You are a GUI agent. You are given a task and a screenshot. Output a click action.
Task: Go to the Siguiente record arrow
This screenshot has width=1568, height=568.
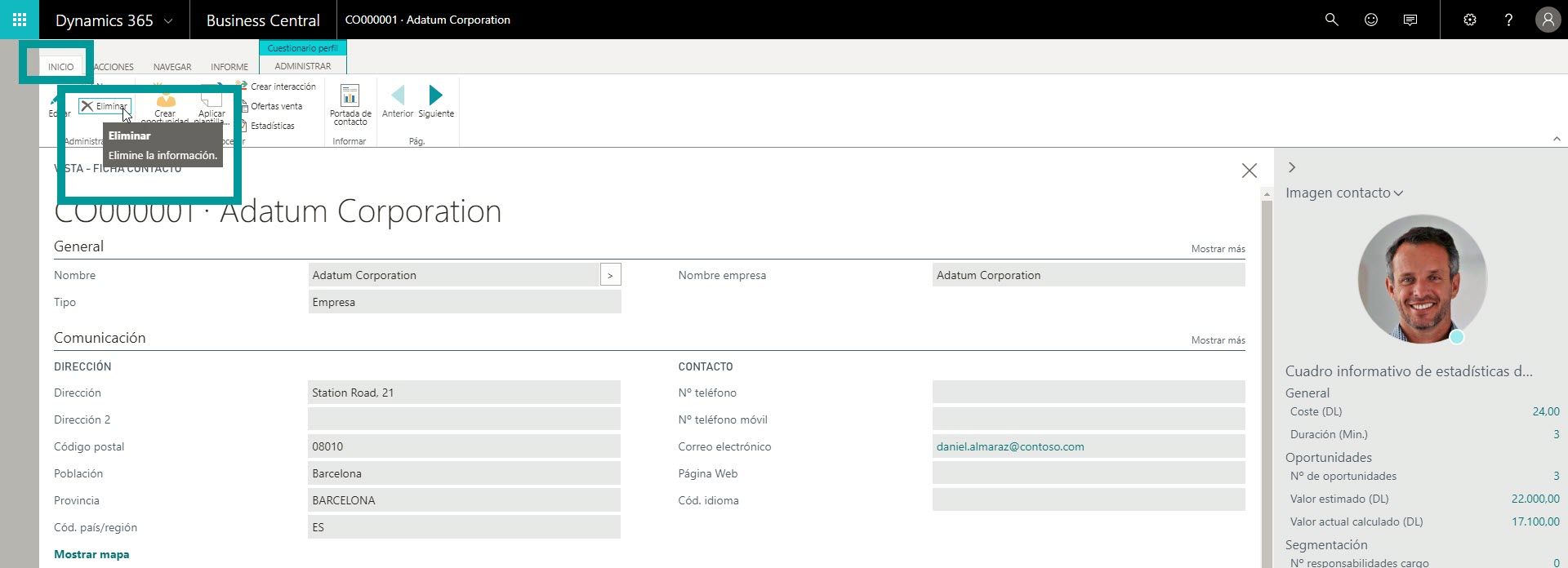click(436, 101)
